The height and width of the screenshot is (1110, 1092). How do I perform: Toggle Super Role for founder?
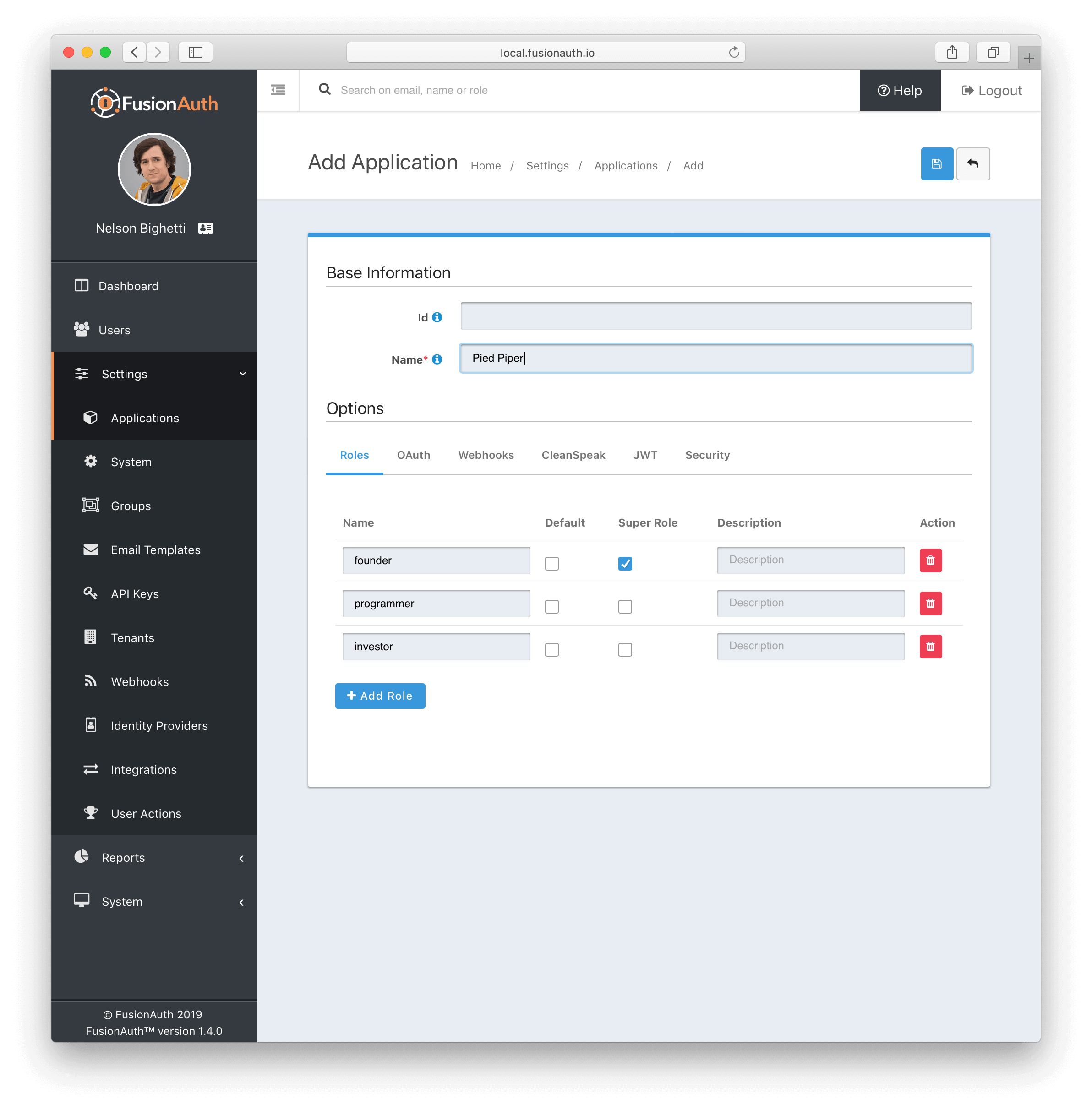624,563
